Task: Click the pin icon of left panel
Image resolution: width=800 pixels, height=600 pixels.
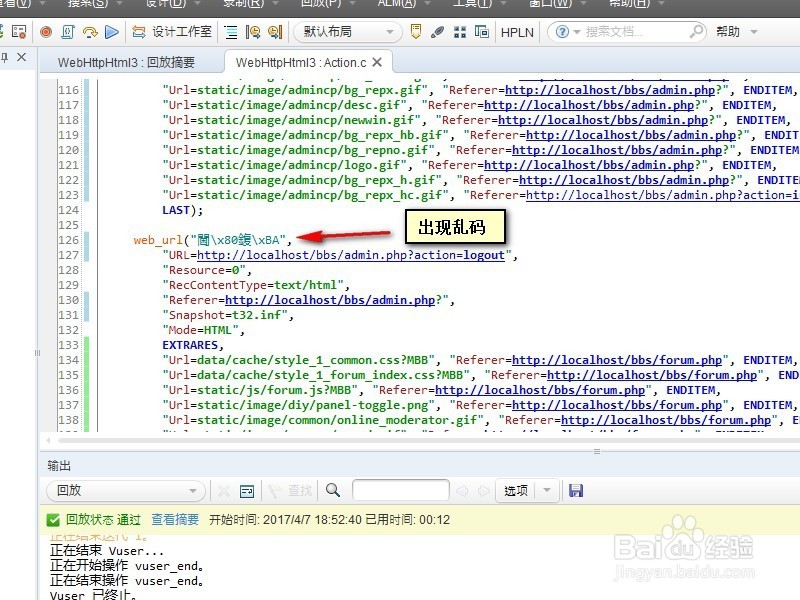Action: click(x=5, y=57)
